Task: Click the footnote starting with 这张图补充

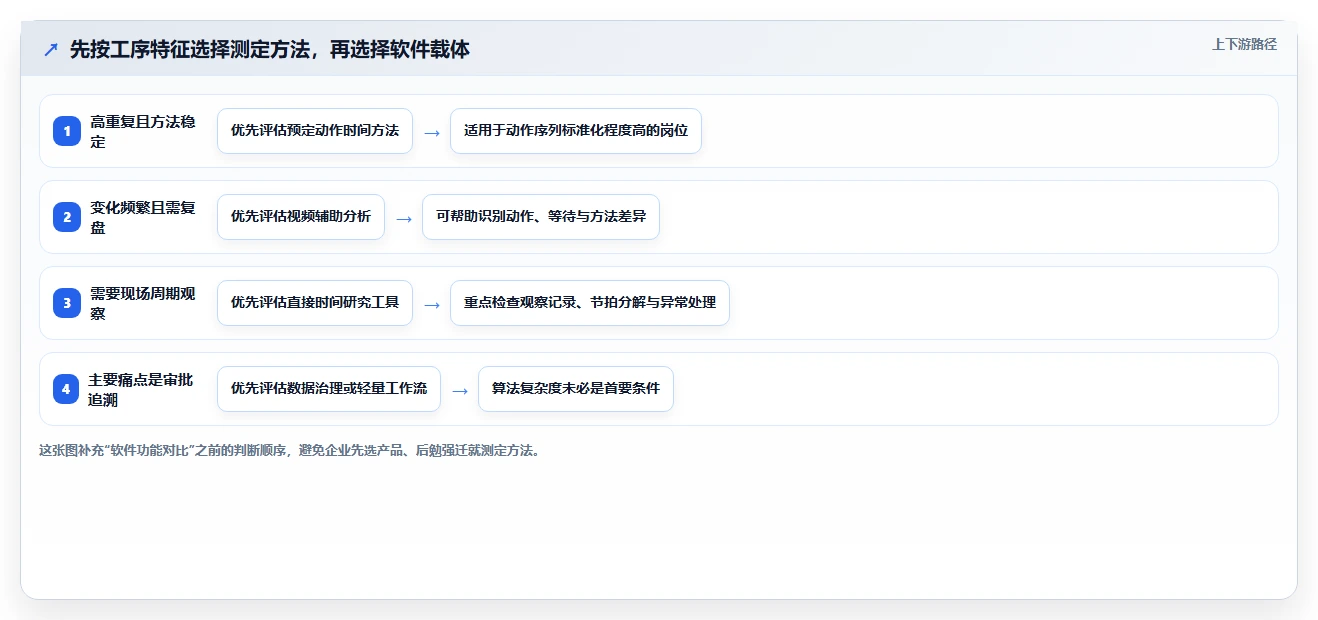Action: coord(291,451)
